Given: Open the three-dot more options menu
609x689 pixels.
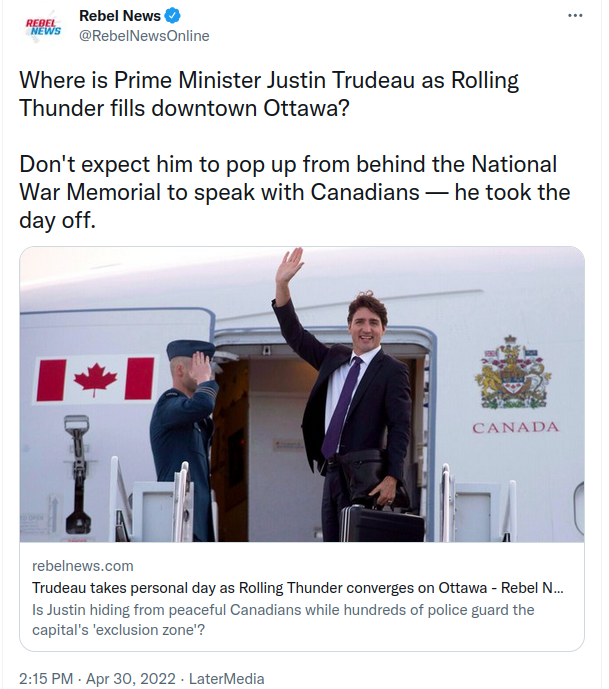Looking at the screenshot, I should [x=575, y=16].
